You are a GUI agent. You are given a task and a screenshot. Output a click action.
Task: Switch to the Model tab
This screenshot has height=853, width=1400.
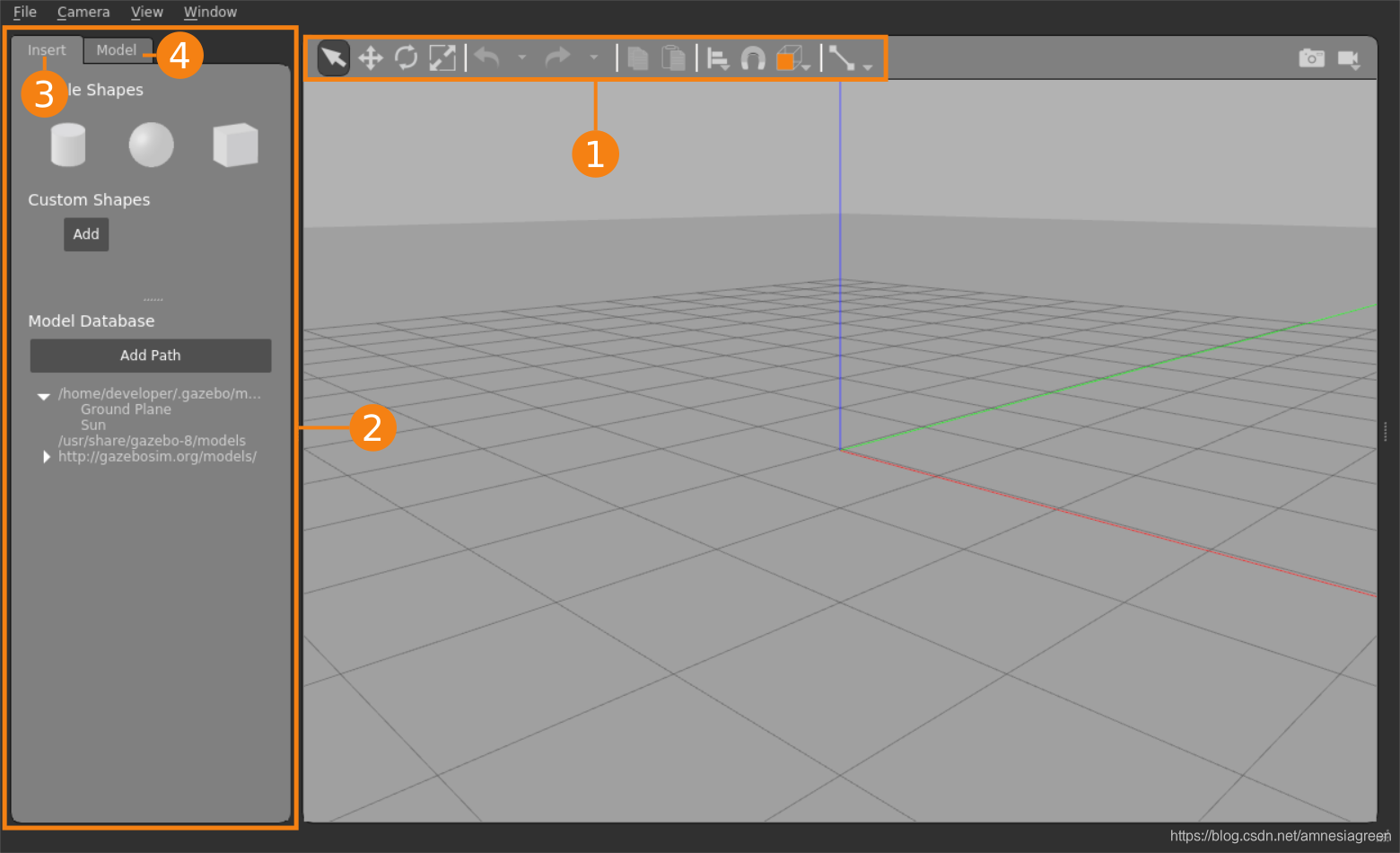tap(117, 50)
